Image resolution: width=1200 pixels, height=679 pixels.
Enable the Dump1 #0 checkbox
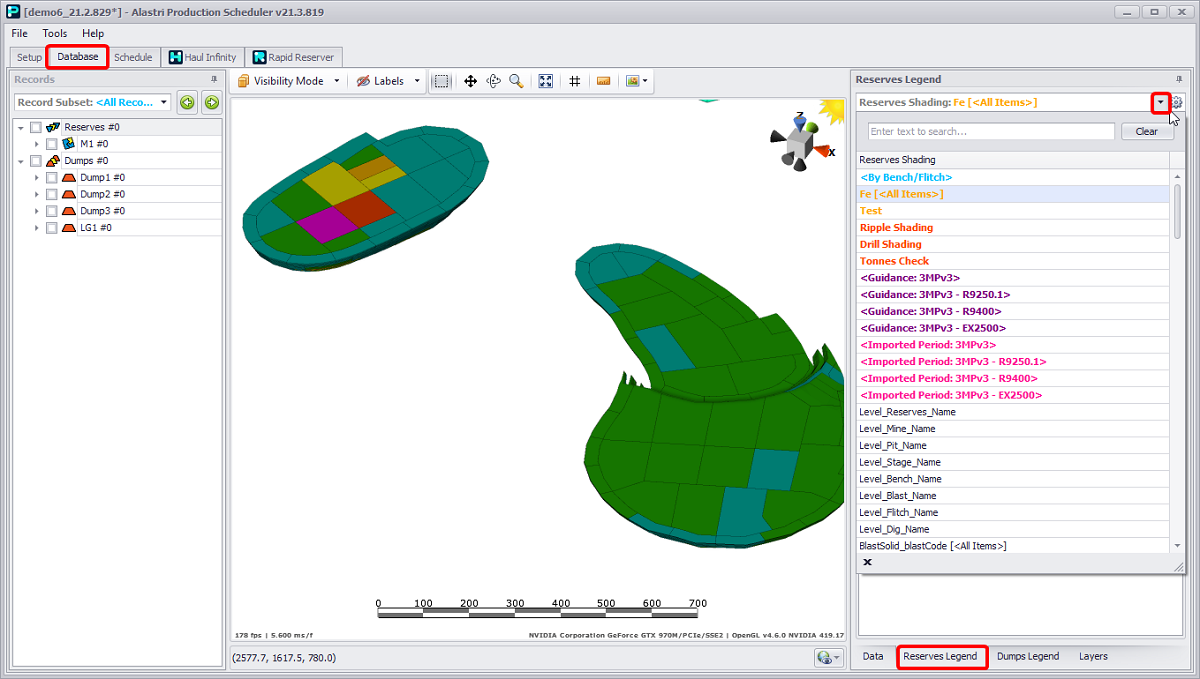[x=52, y=178]
